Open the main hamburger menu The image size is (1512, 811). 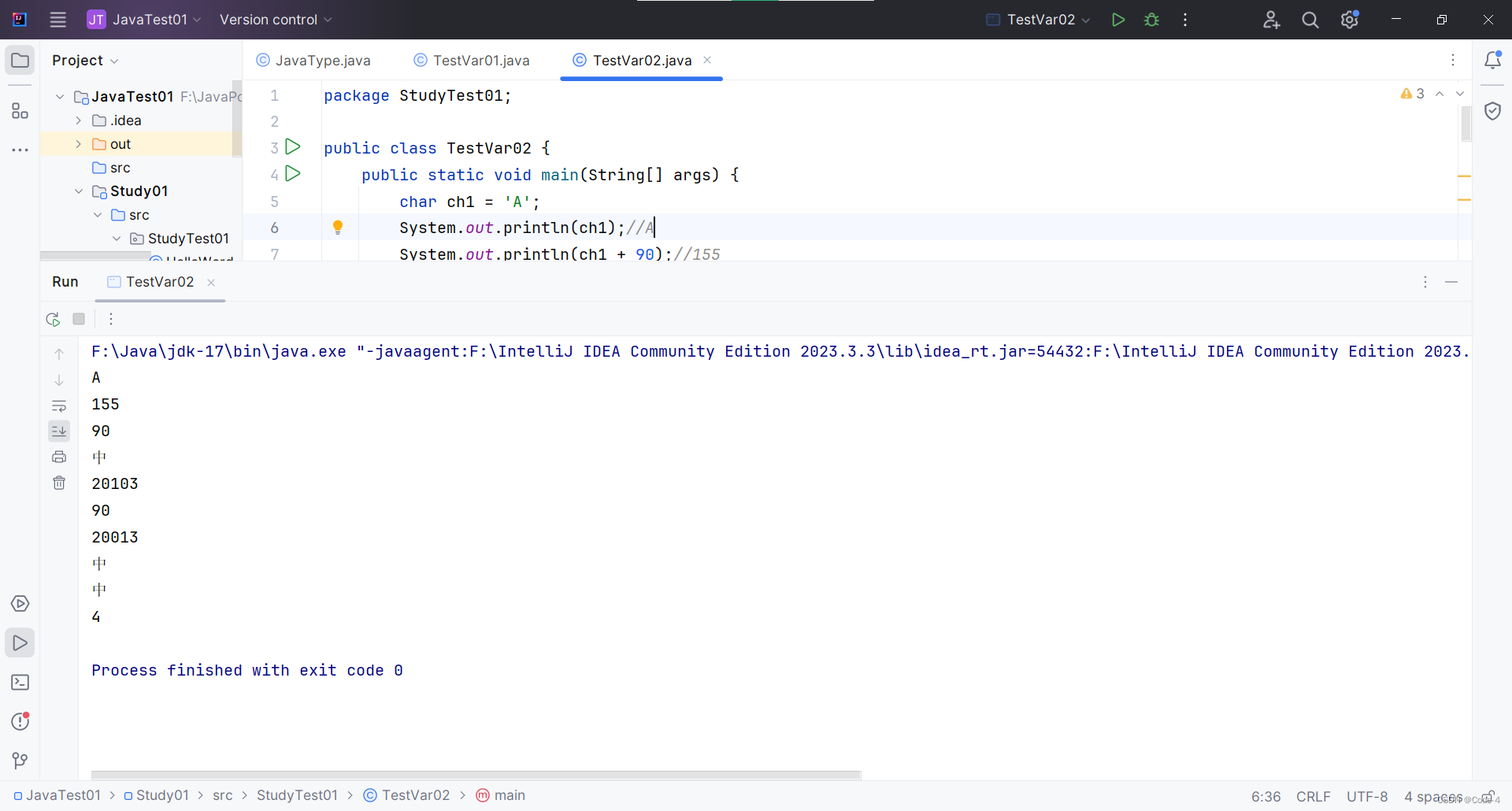tap(57, 20)
